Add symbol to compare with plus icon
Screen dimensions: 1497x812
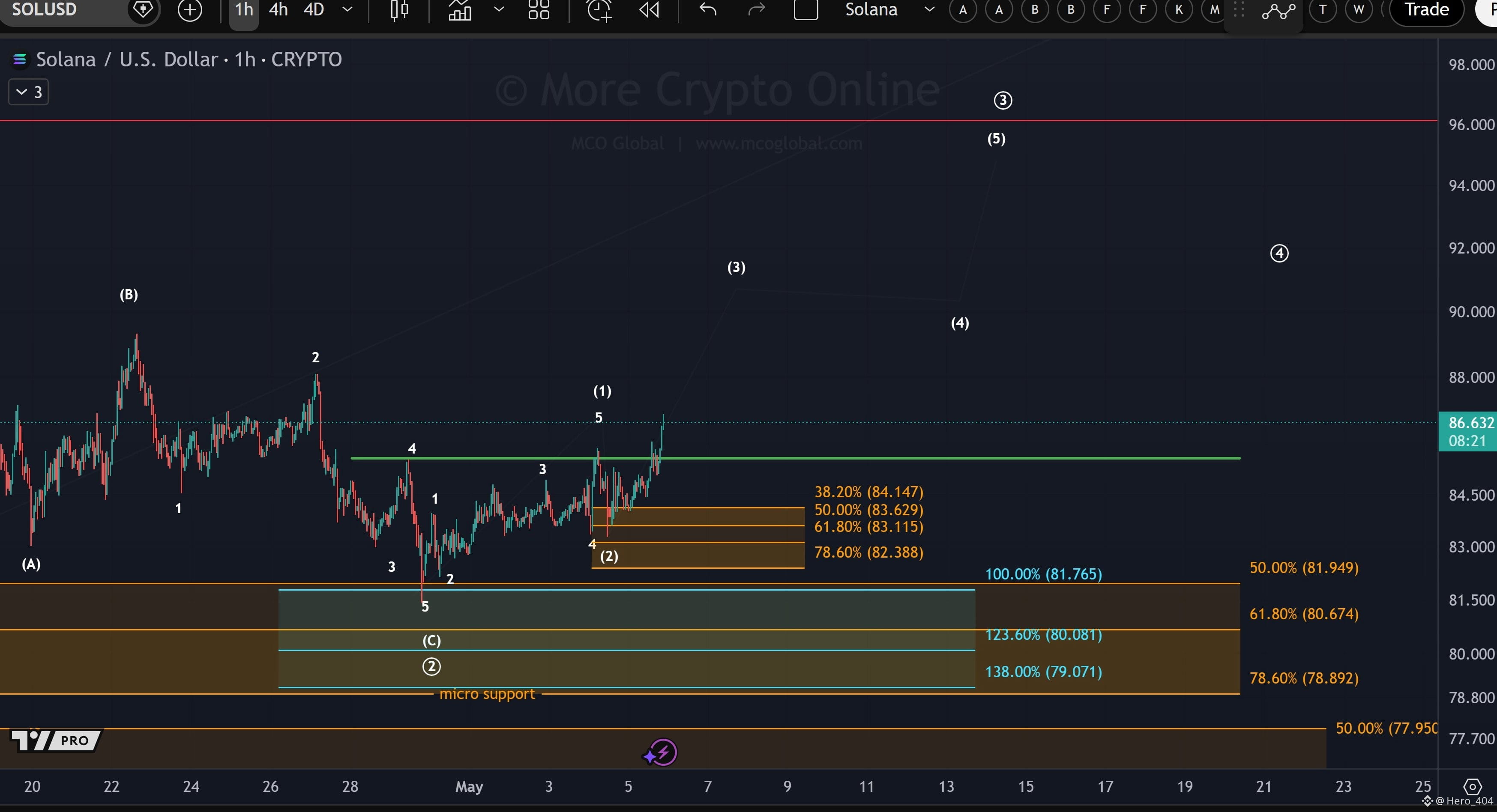(x=189, y=10)
